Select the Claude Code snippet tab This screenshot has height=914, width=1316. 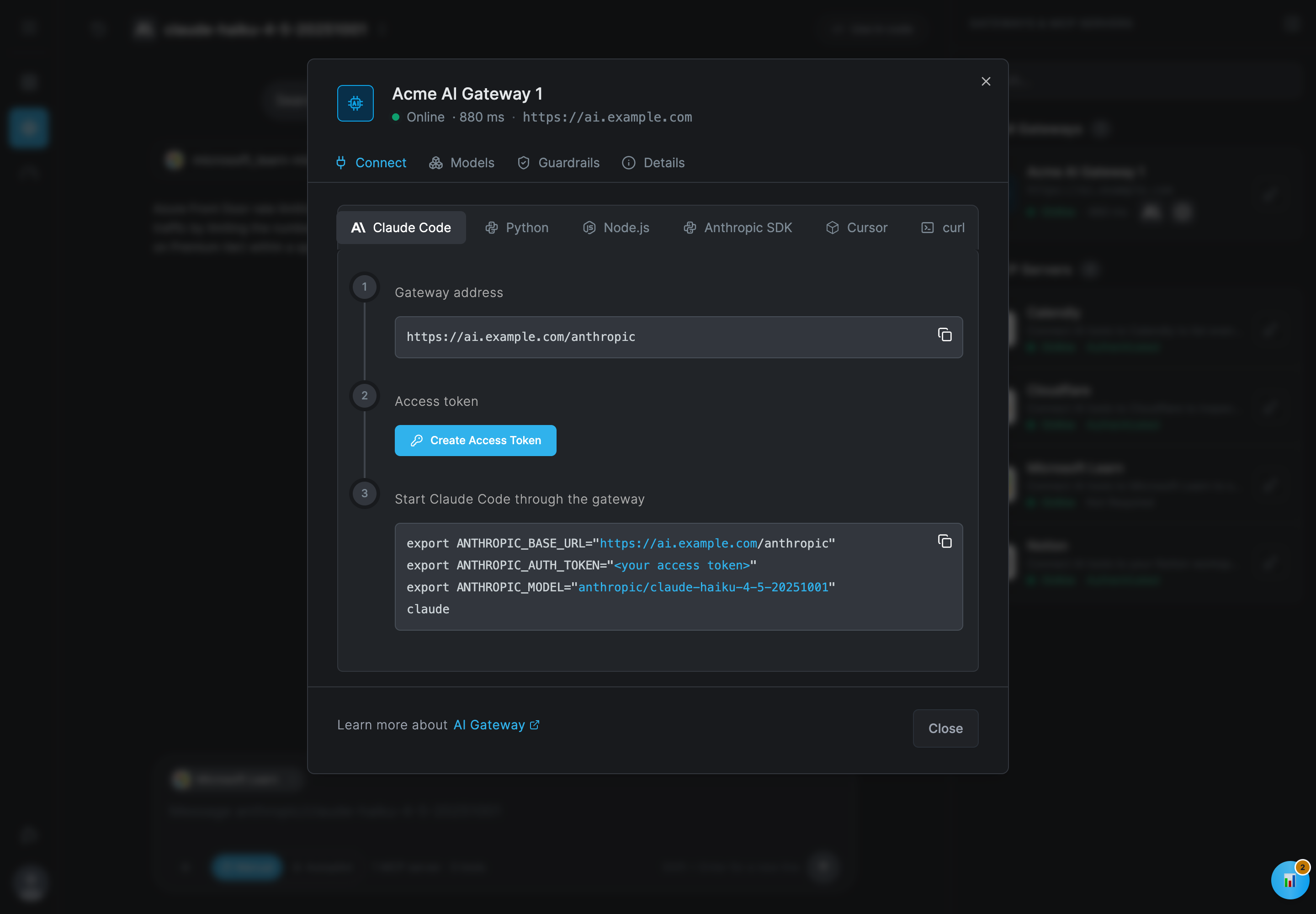401,227
